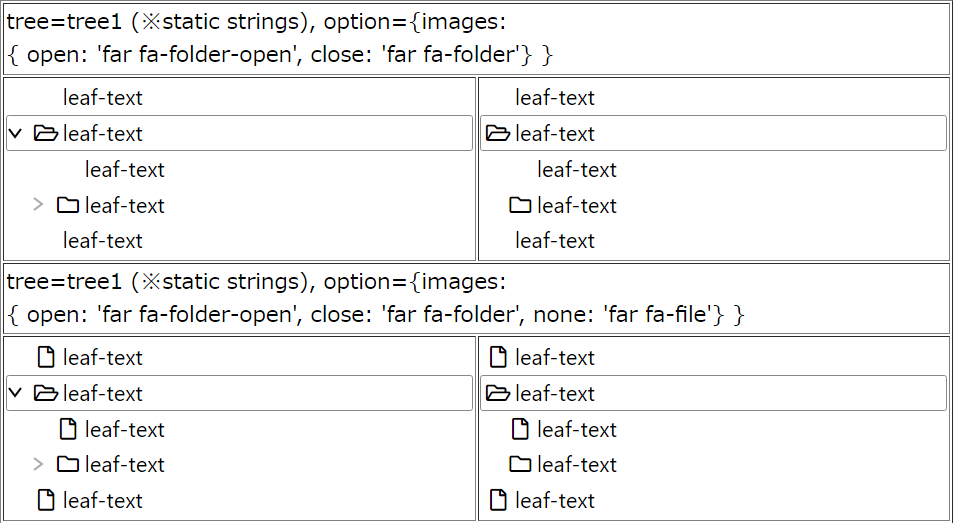953x523 pixels.
Task: Click the second option description header text
Action: 375,298
